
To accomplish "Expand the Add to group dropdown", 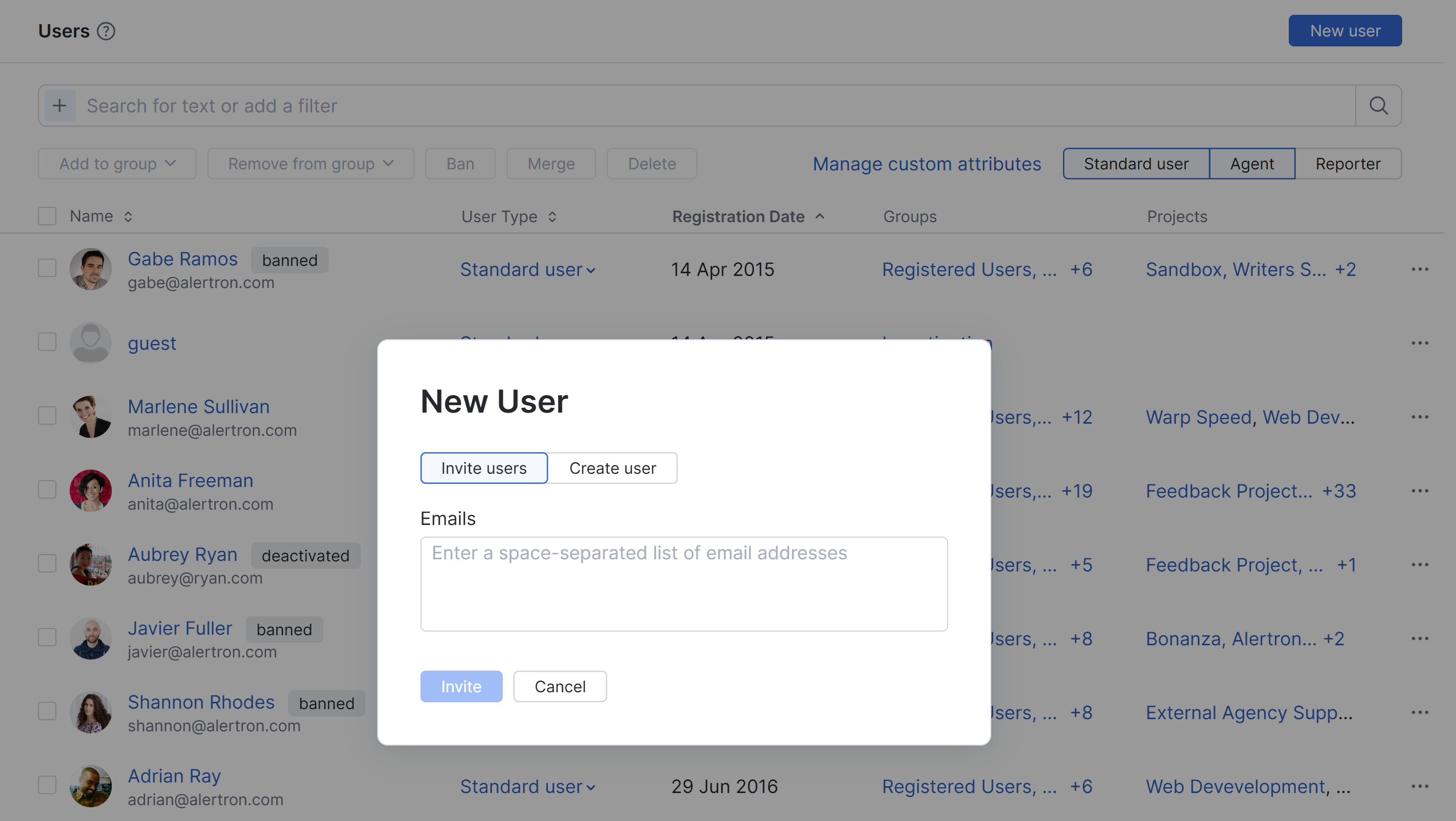I will coord(117,164).
